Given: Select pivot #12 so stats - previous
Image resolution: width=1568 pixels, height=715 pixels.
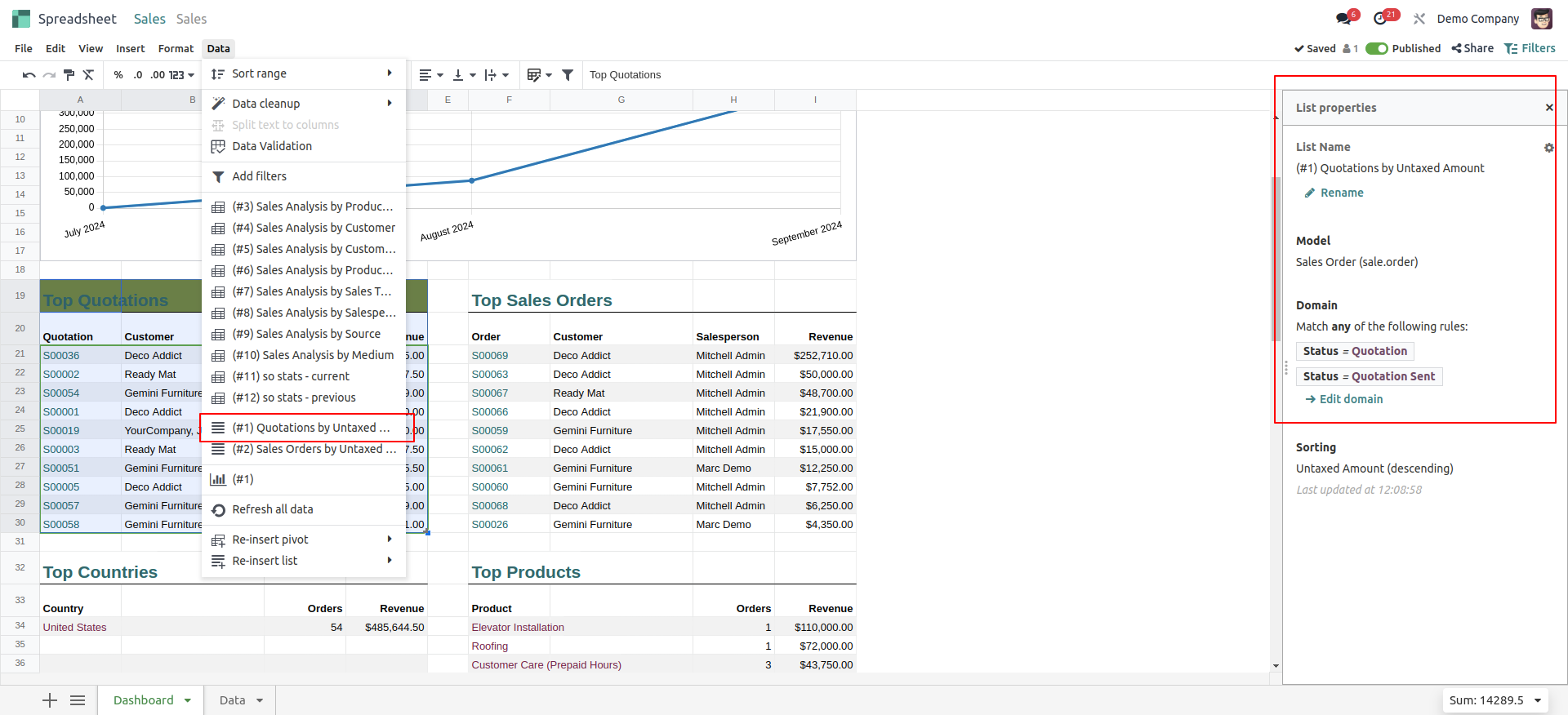Looking at the screenshot, I should point(303,397).
